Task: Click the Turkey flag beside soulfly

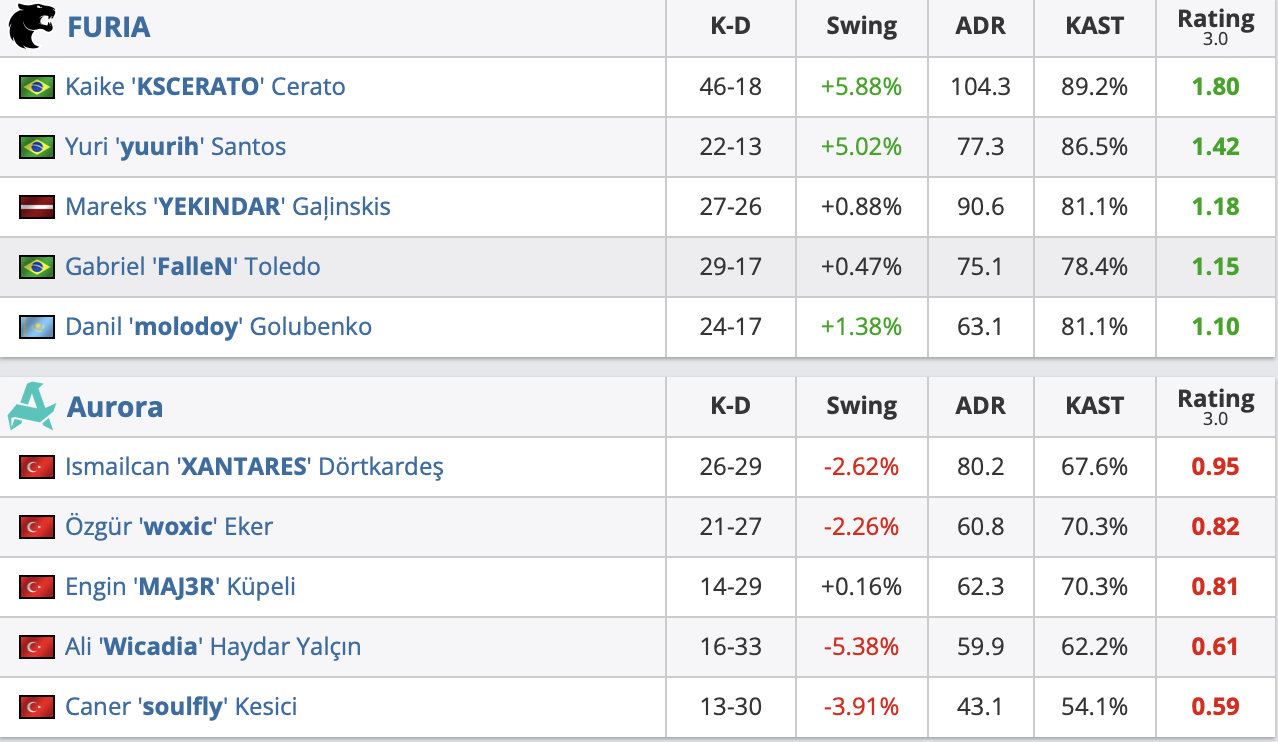Action: click(x=37, y=707)
